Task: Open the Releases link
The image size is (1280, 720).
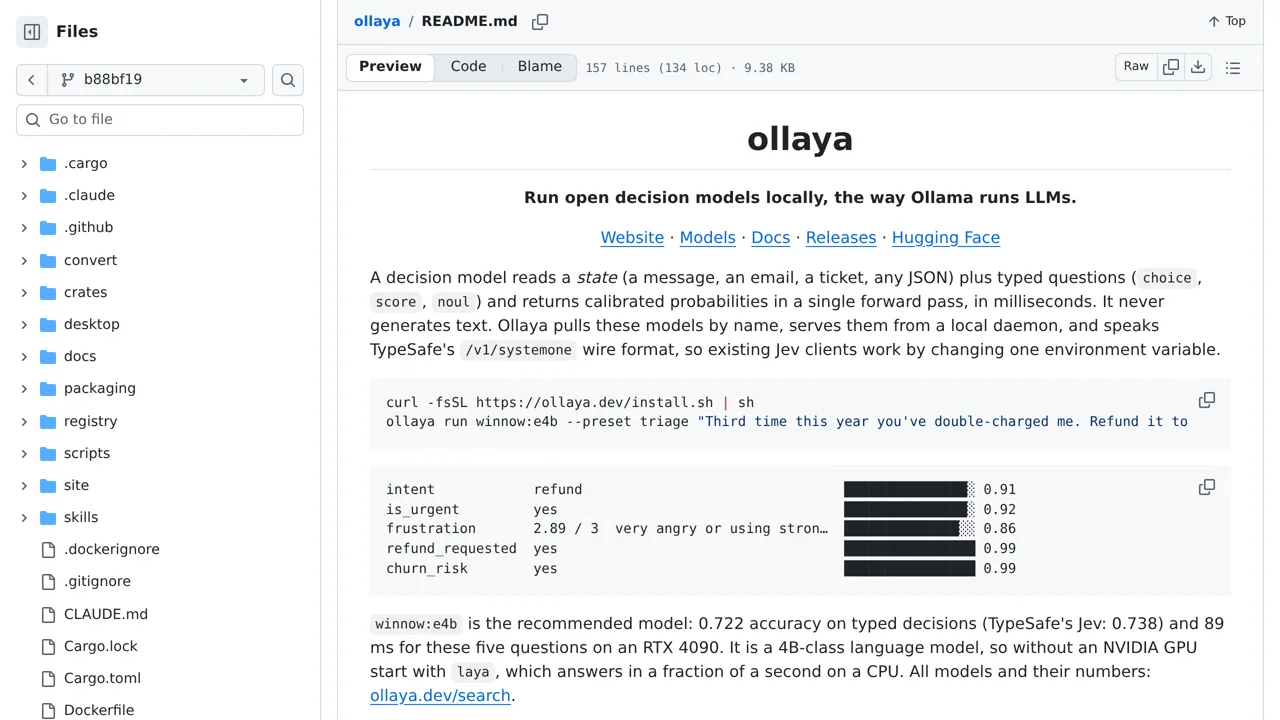Action: tap(841, 237)
